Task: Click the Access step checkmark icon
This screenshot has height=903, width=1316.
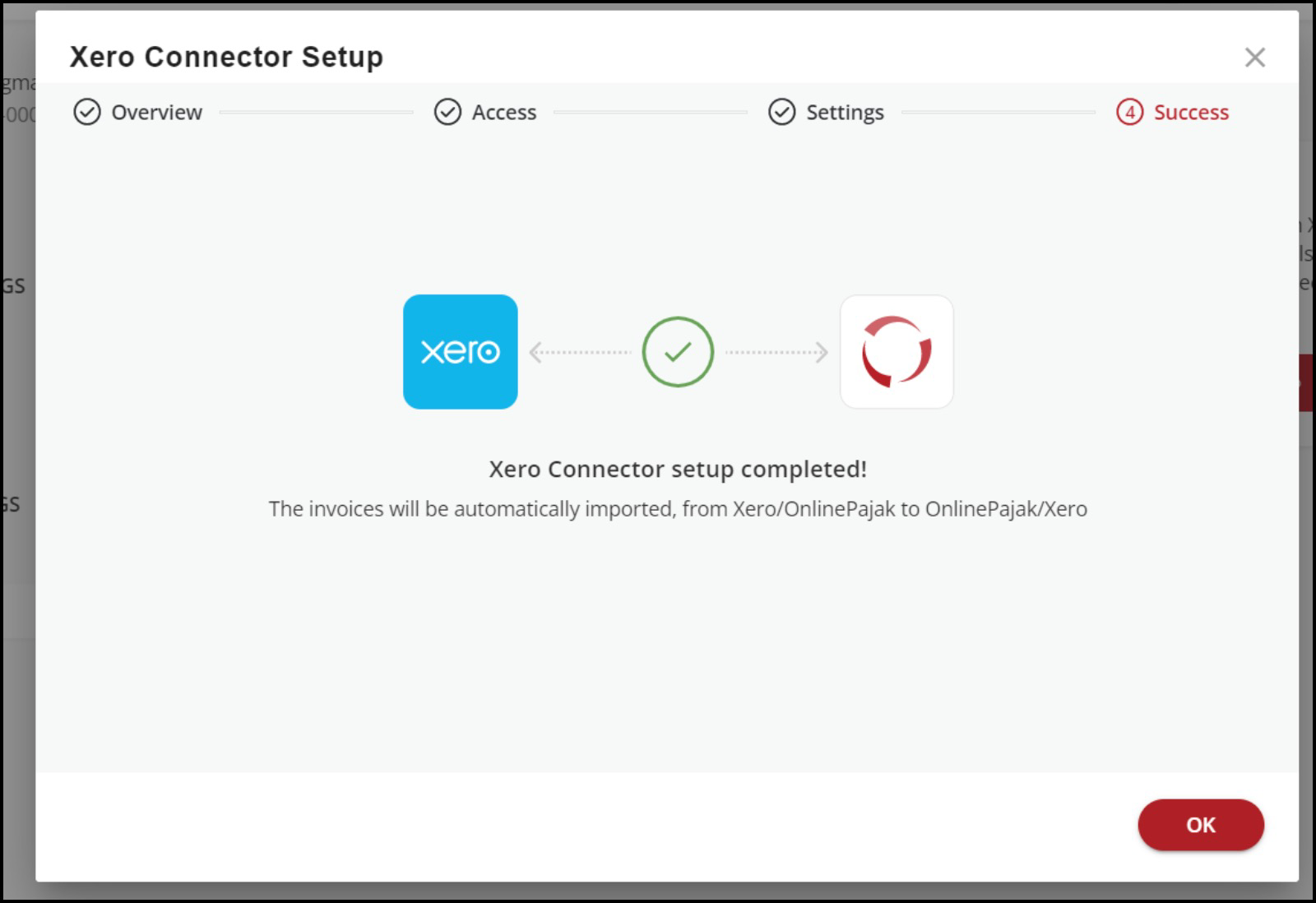Action: [447, 112]
